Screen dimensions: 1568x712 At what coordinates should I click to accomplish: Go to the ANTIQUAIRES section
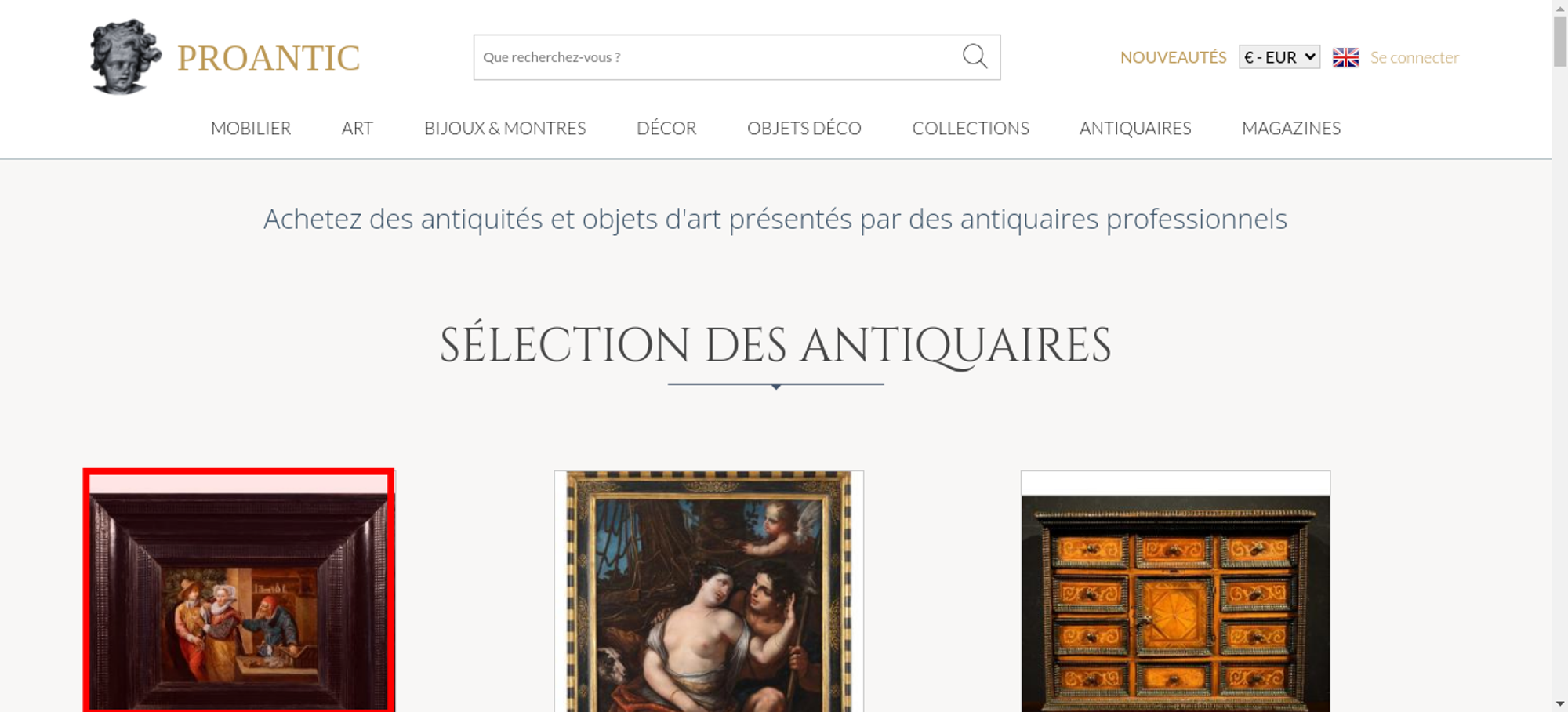[1135, 128]
